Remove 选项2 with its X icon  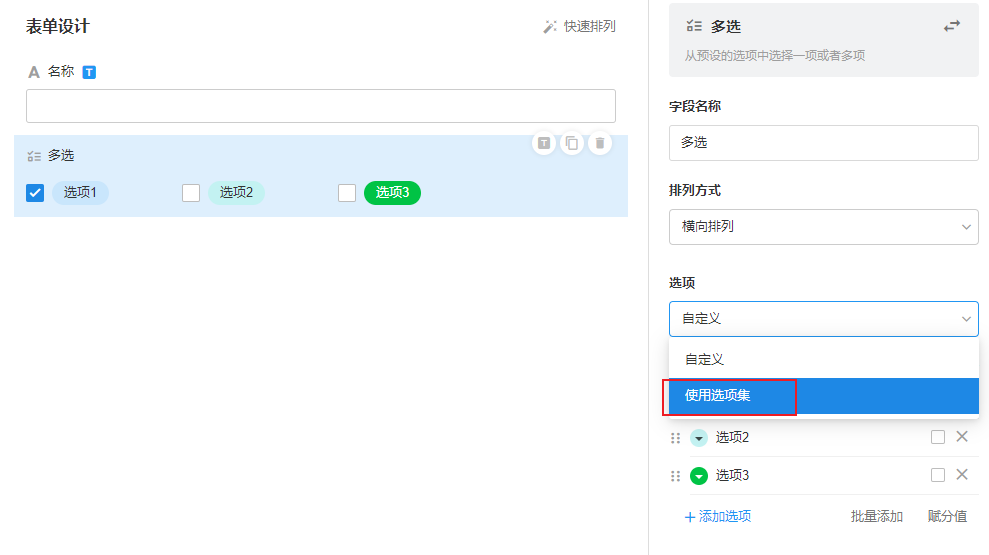(962, 437)
